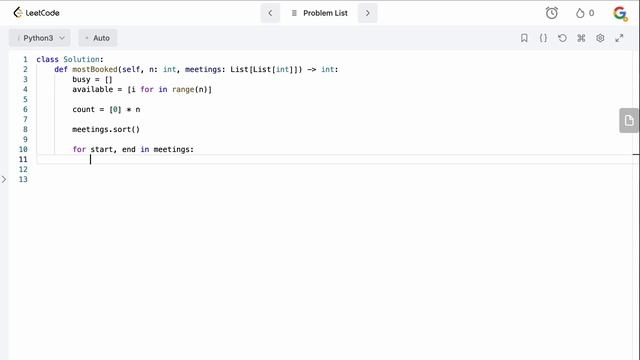
Task: Expand editor to fullscreen
Action: (619, 38)
